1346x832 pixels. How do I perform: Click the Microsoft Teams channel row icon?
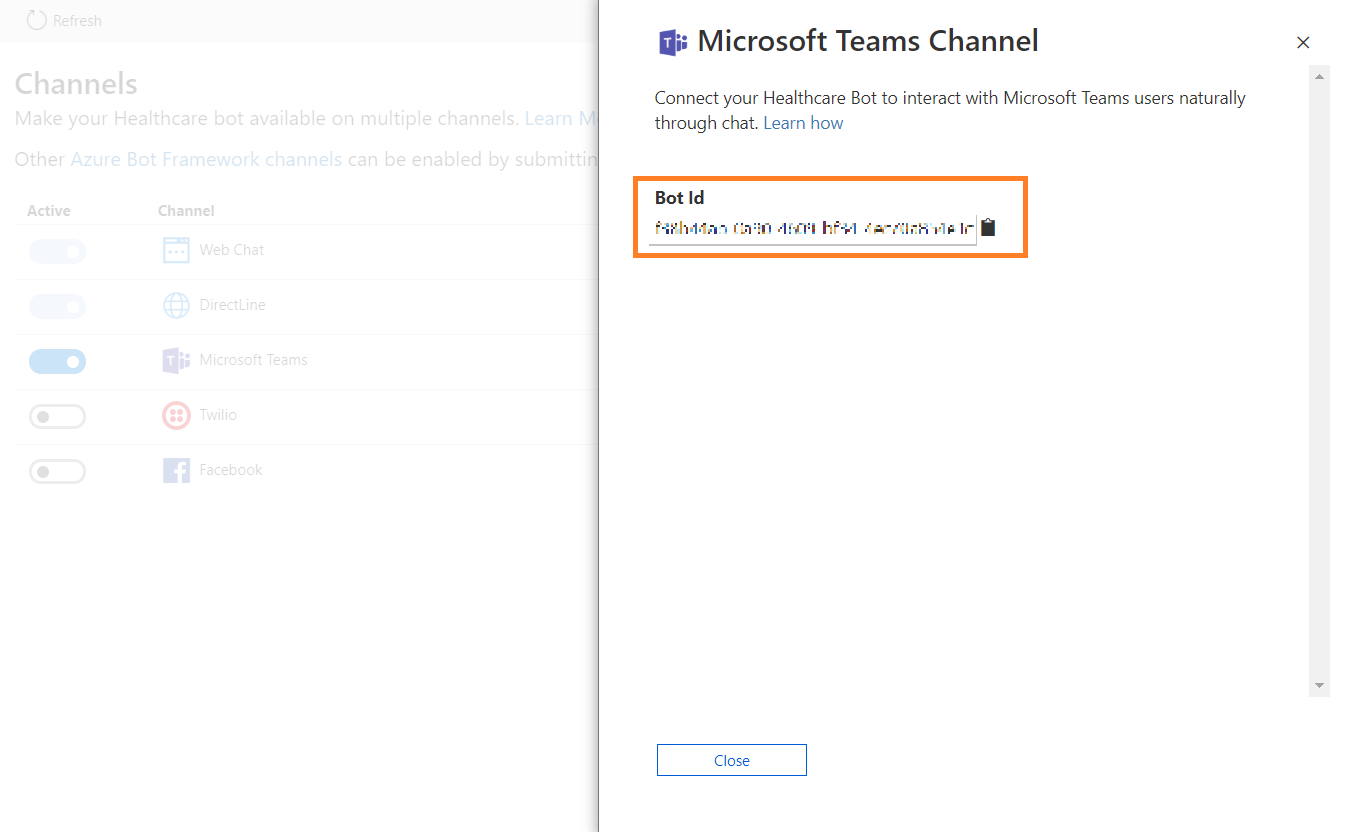tap(176, 360)
